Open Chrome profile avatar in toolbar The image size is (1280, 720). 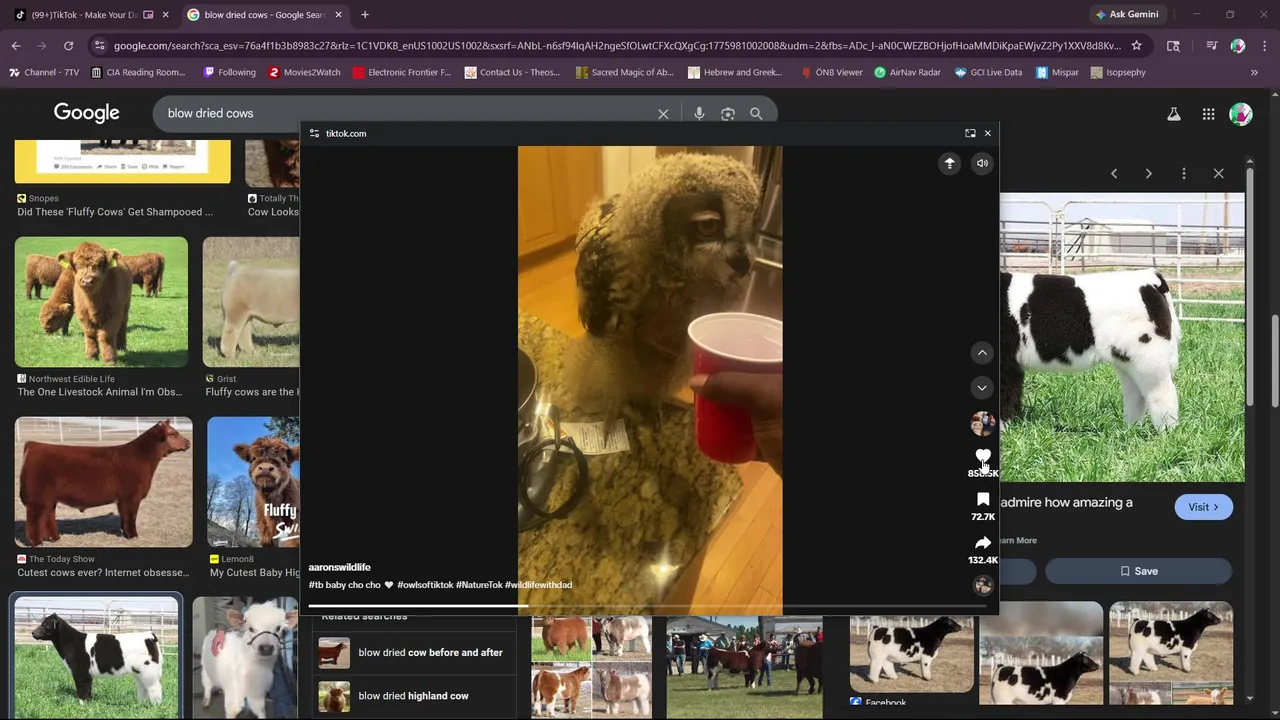pyautogui.click(x=1238, y=46)
